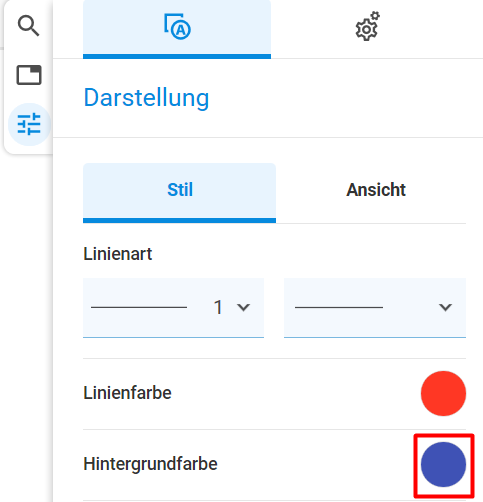Click the solid line preview in the style dropdown
This screenshot has width=483, height=502.
point(339,307)
